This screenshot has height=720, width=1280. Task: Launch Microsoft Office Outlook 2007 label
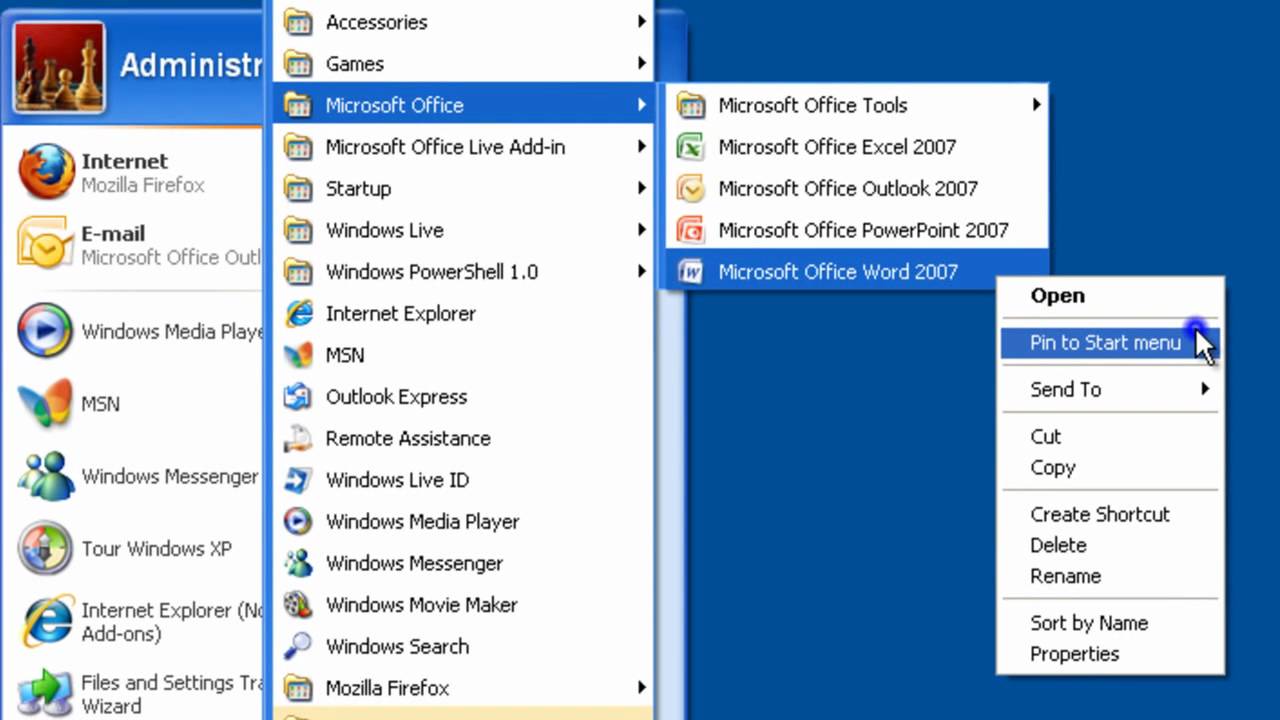click(x=848, y=189)
